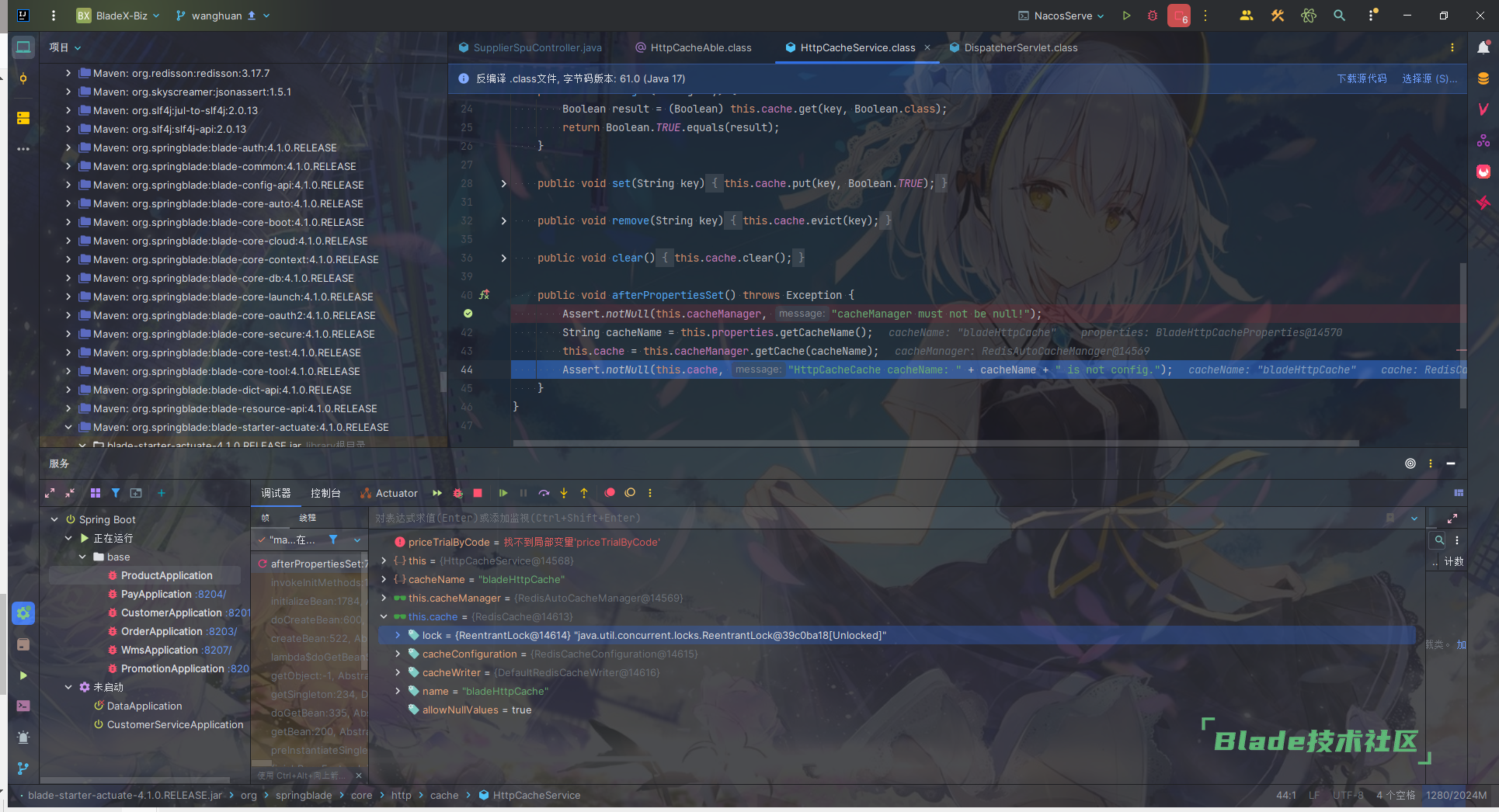Expand all nodes in Services tree
This screenshot has width=1499, height=812.
(50, 493)
